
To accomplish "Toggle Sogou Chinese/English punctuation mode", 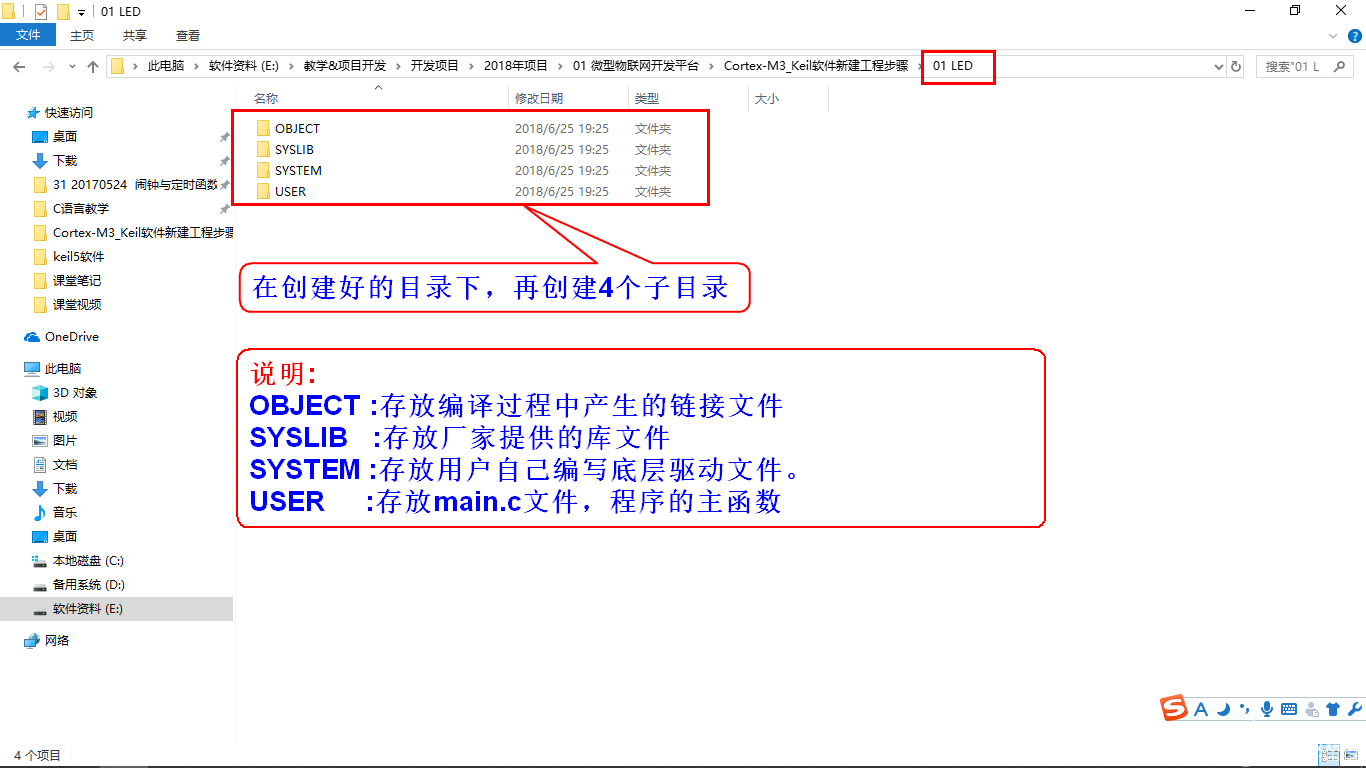I will coord(1245,709).
